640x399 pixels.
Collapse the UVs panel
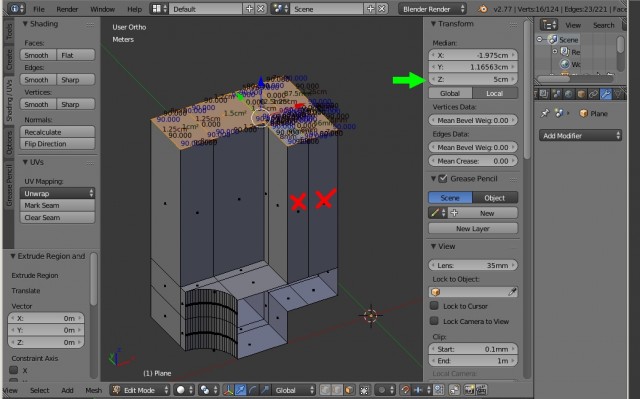click(25, 162)
